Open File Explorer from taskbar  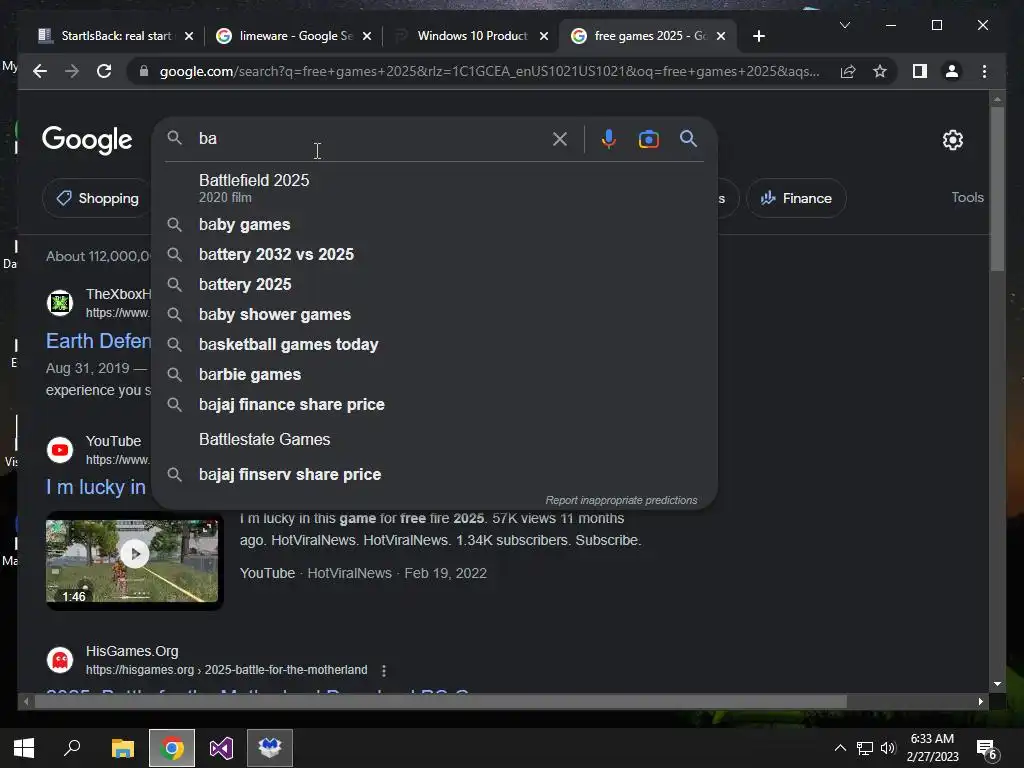tap(122, 748)
